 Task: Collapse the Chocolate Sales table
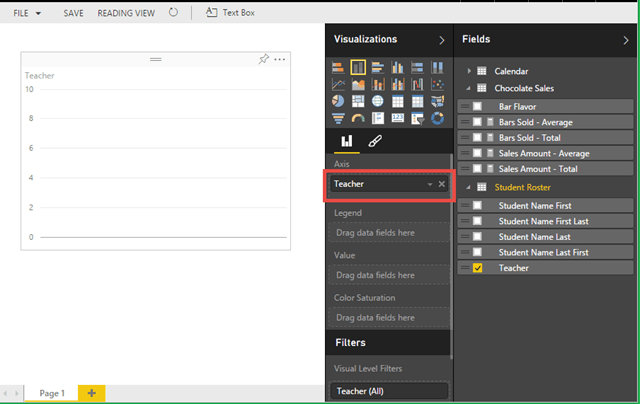click(469, 88)
